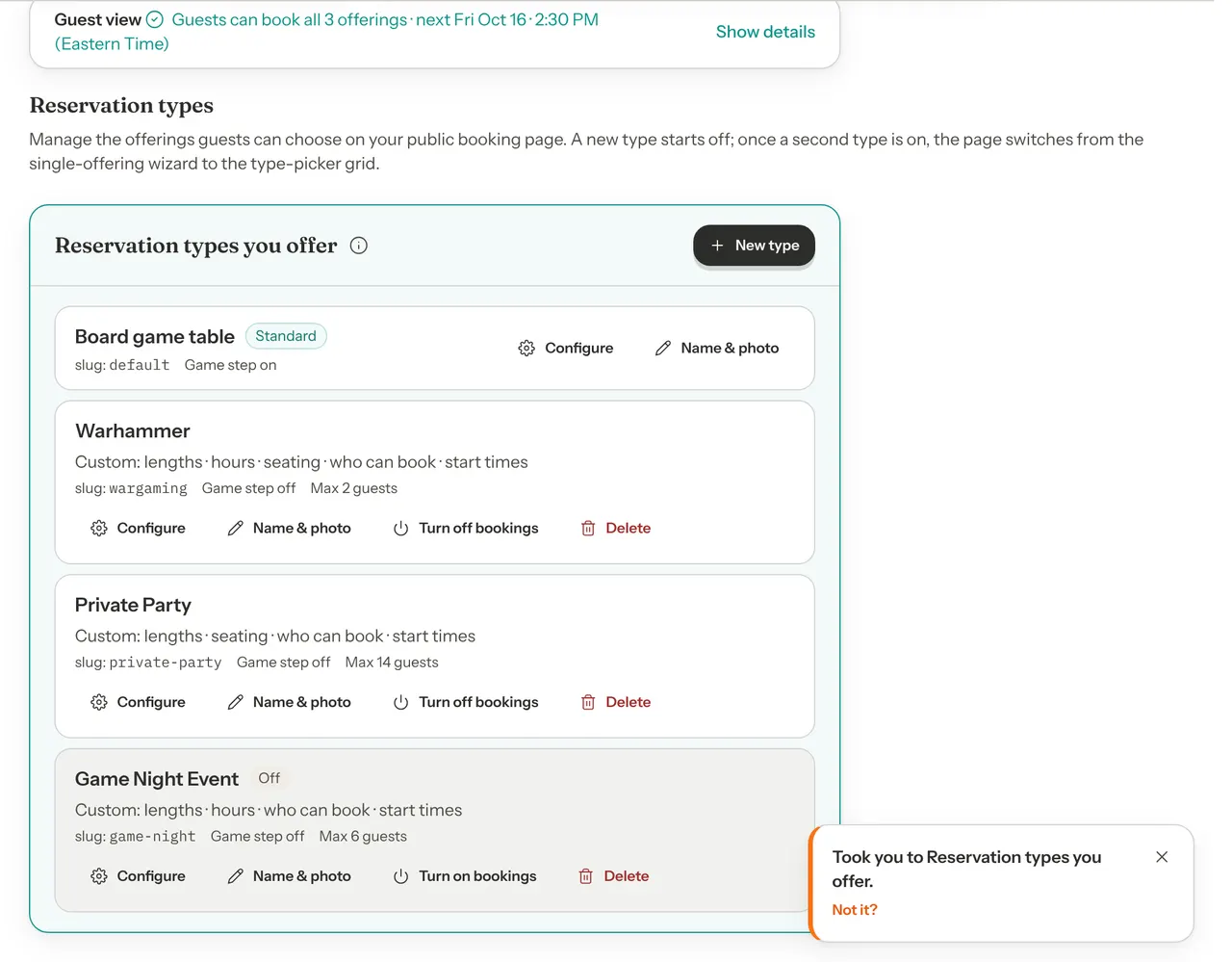The image size is (1232, 962).
Task: Click the 'Max 2 guests' label
Action: coord(354,488)
